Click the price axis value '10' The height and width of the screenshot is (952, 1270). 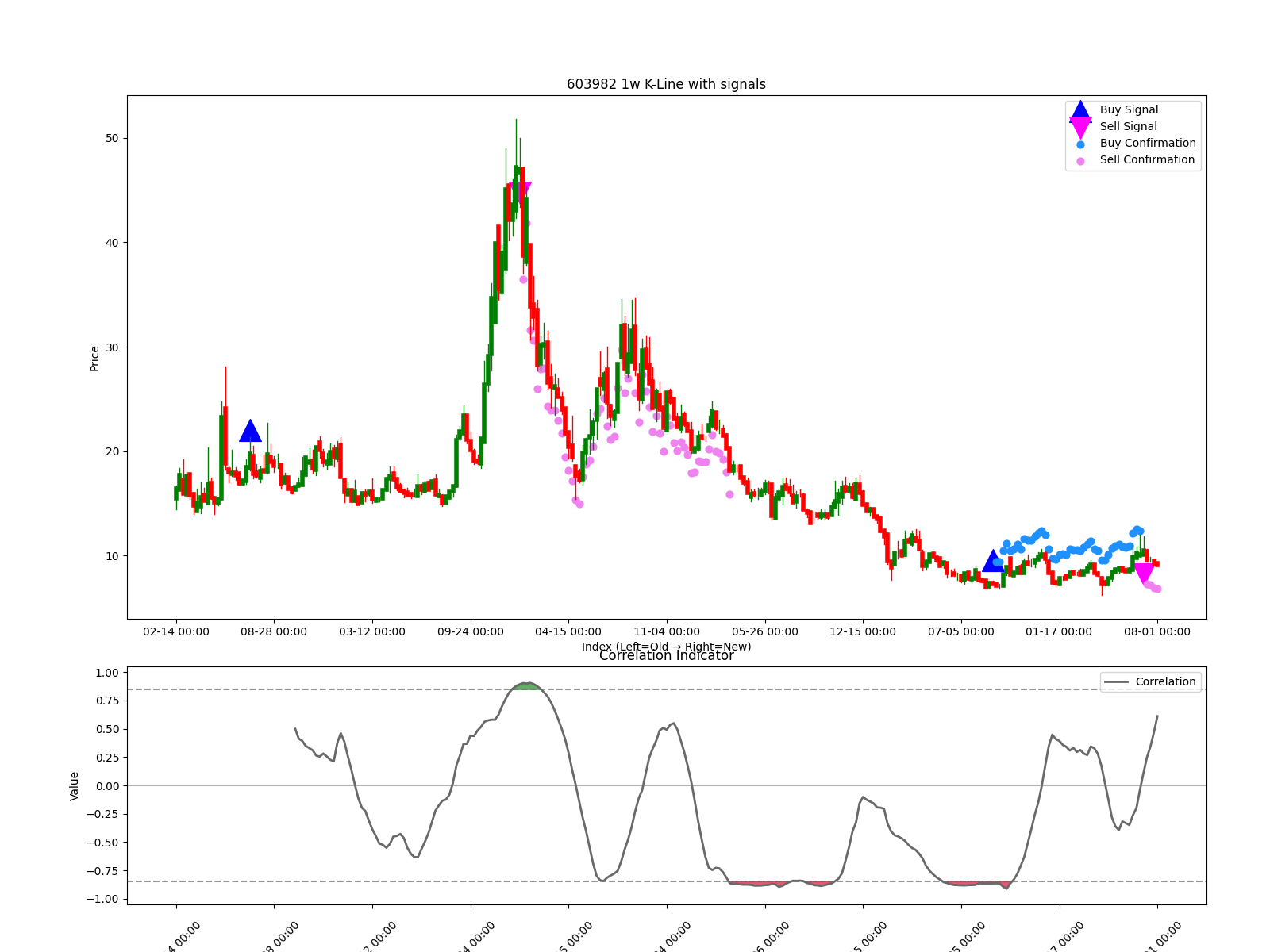(x=112, y=556)
